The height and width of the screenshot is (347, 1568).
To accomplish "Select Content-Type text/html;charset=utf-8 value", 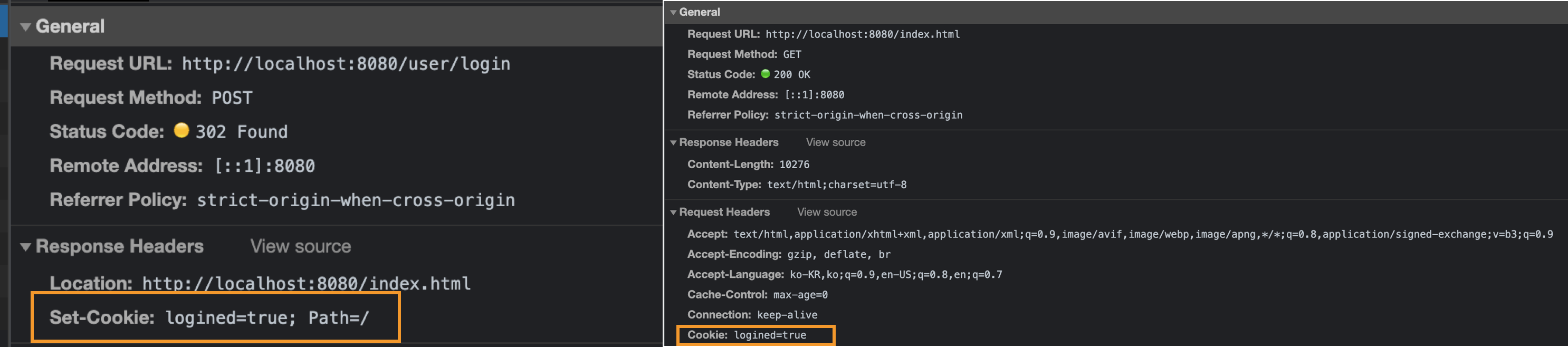I will click(x=836, y=185).
